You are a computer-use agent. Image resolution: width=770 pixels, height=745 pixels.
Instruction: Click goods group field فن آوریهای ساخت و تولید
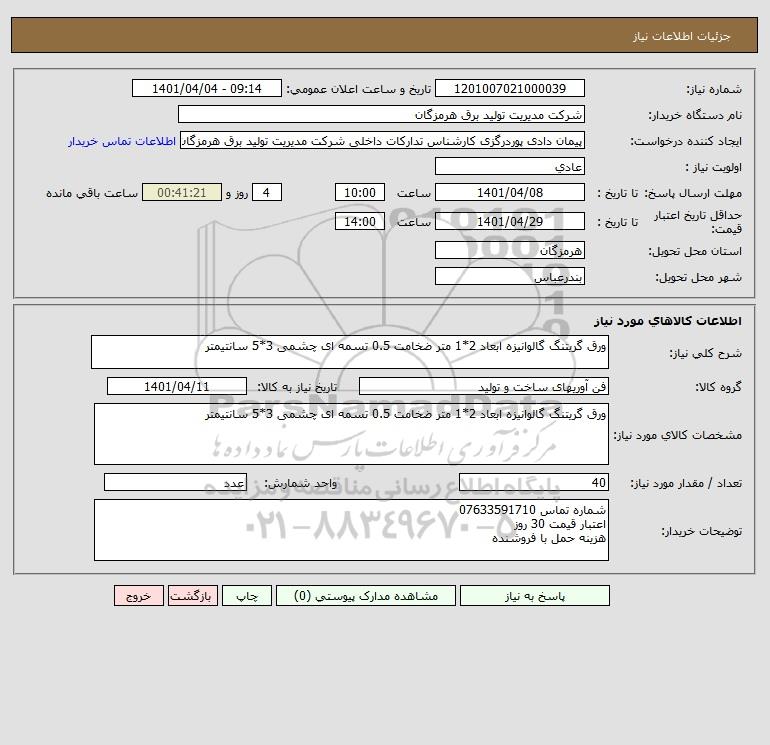click(x=484, y=386)
